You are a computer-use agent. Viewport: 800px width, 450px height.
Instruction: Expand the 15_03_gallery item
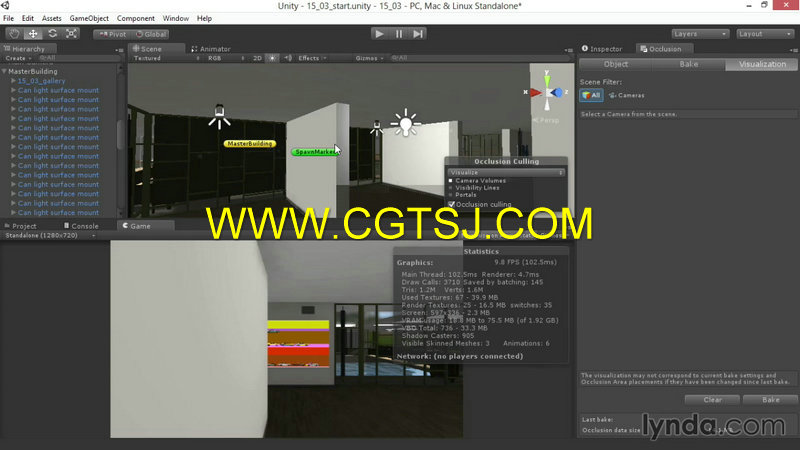click(x=13, y=81)
